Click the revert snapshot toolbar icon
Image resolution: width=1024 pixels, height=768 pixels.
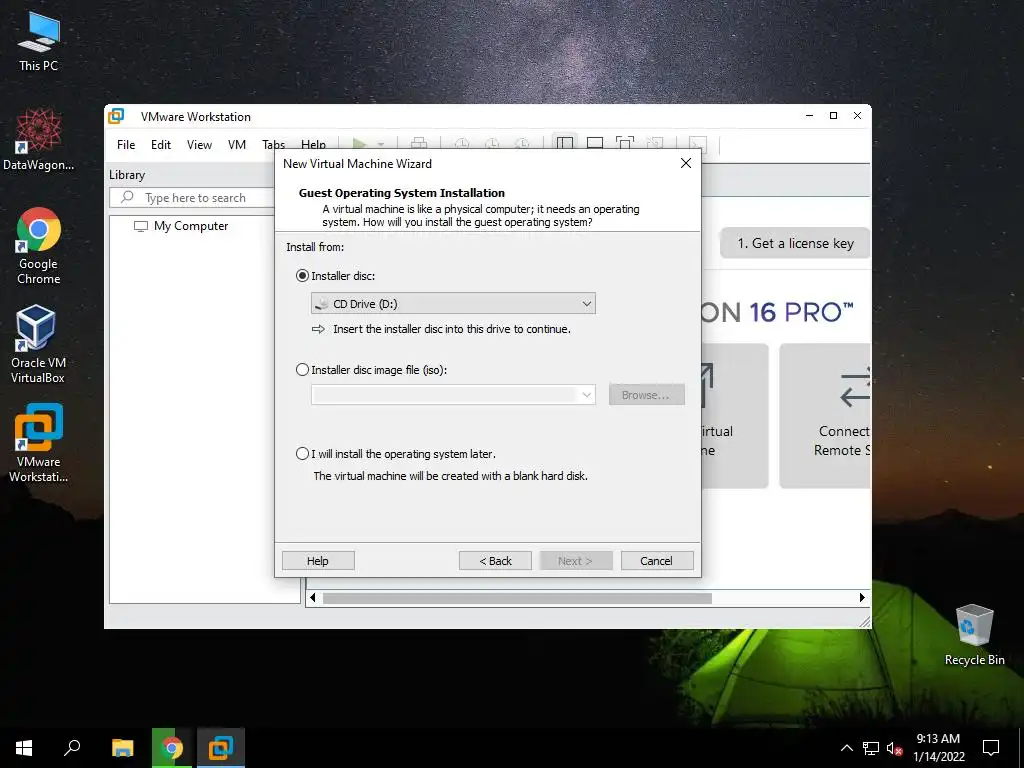tap(492, 143)
